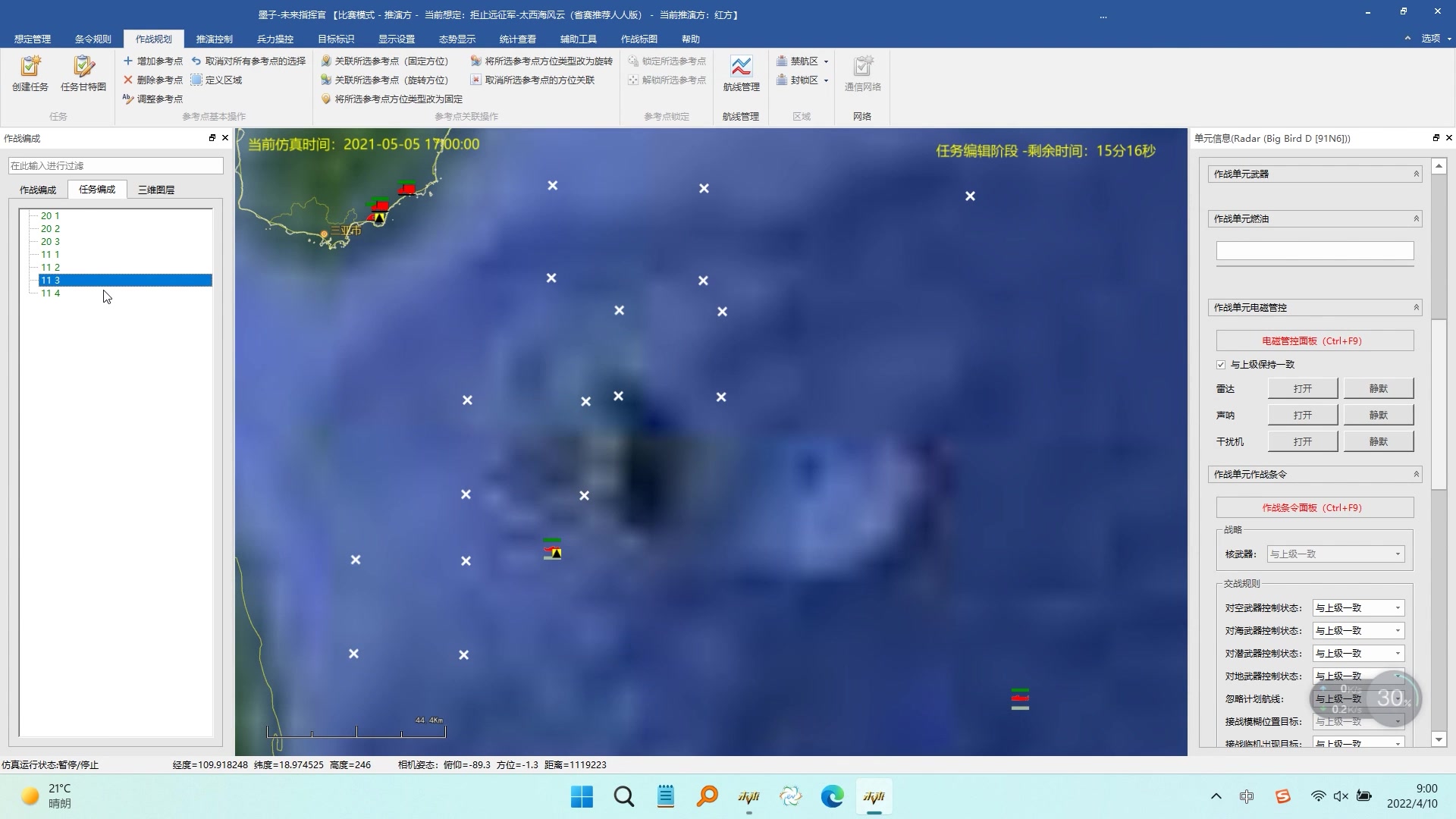This screenshot has height=819, width=1456.
Task: Click 关联所选参考点（旋转方位）
Action: pyautogui.click(x=385, y=80)
